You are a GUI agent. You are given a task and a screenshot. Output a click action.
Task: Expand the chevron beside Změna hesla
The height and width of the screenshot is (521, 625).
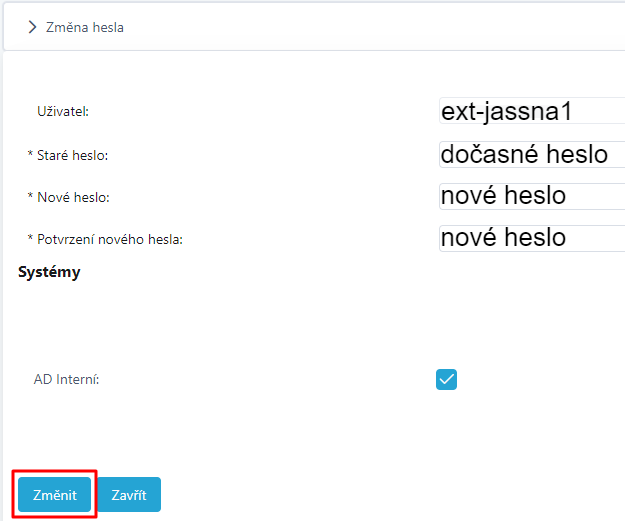(x=32, y=27)
